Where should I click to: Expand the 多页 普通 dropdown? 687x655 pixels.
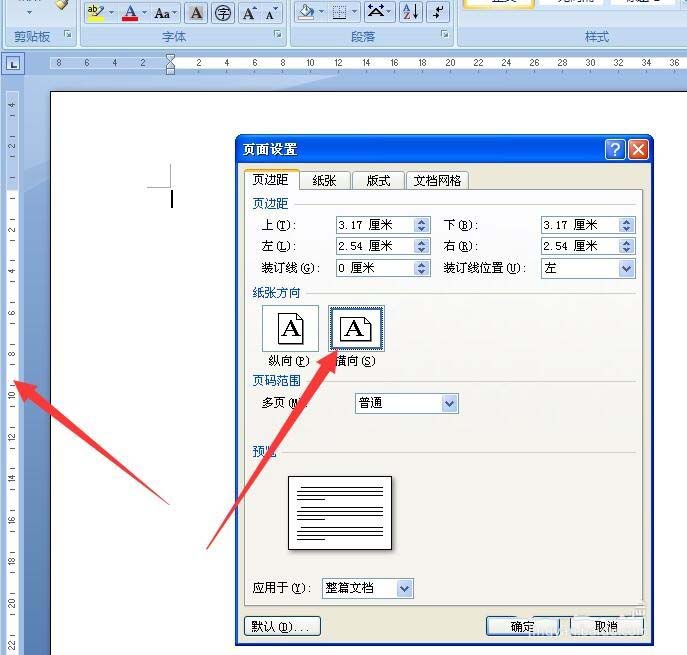pyautogui.click(x=407, y=403)
